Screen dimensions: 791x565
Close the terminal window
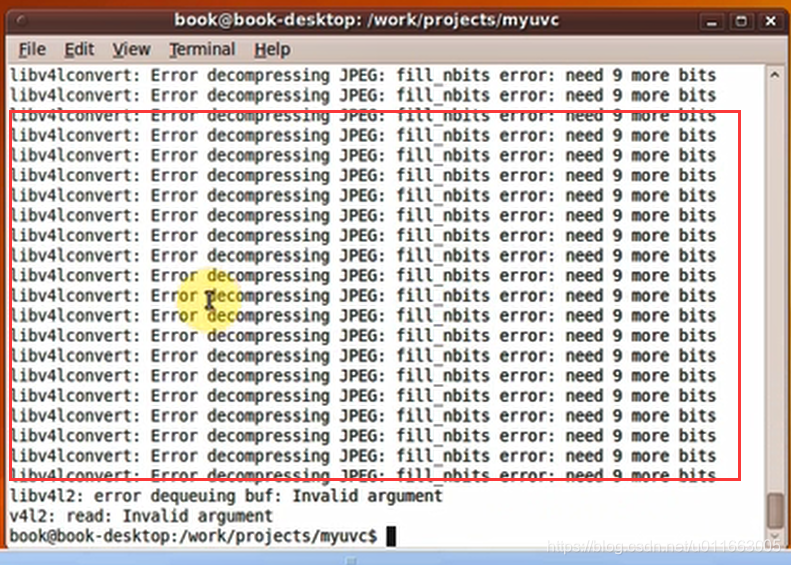pyautogui.click(x=770, y=22)
